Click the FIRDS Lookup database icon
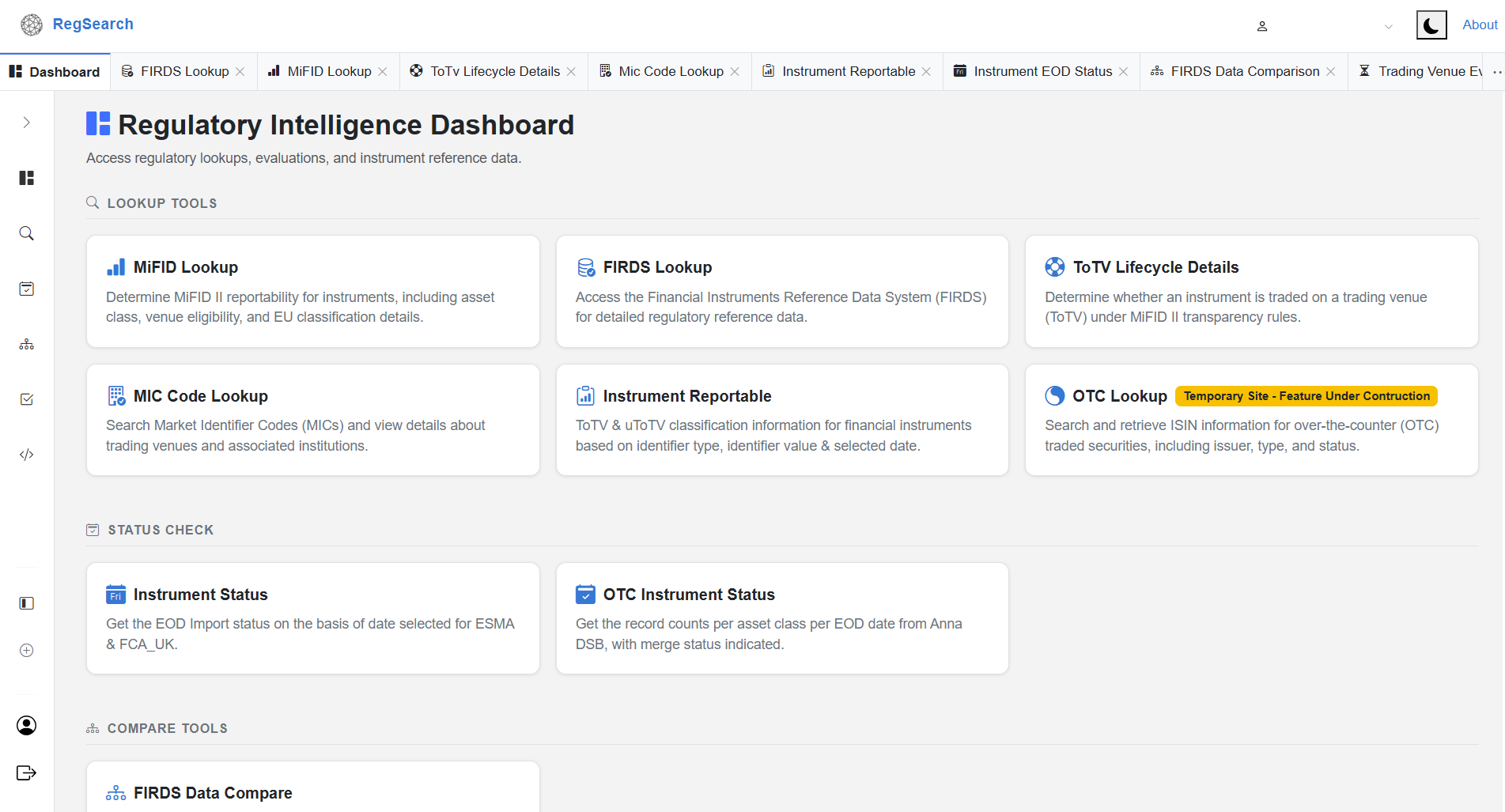This screenshot has height=812, width=1505. point(586,267)
